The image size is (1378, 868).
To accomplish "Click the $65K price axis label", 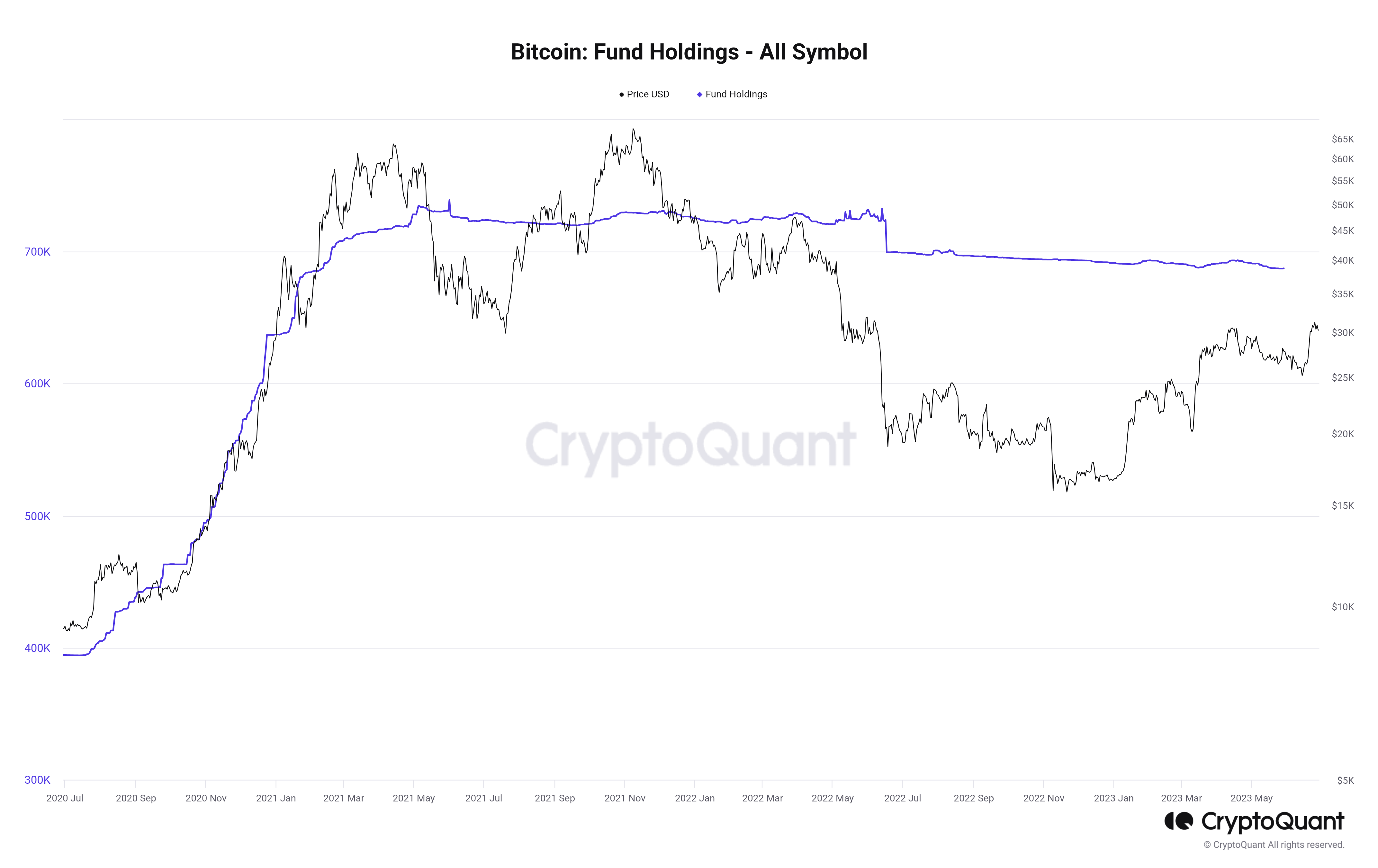I will tap(1343, 139).
